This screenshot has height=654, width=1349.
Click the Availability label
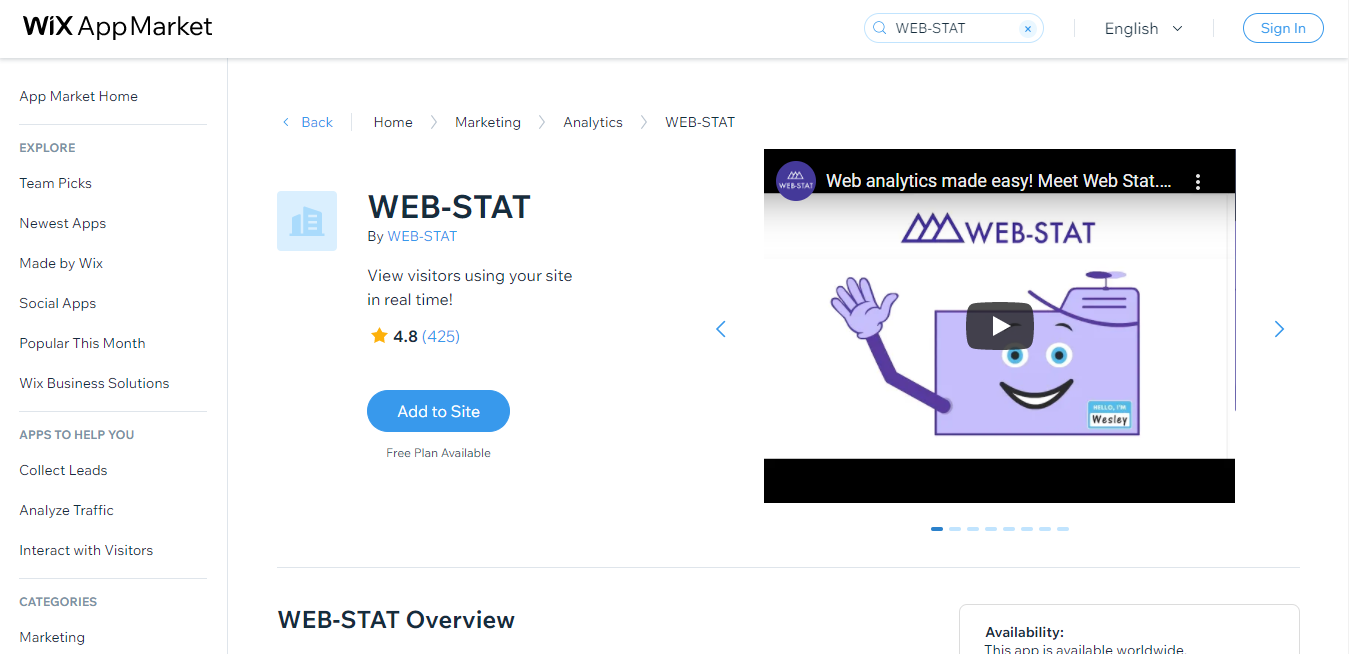1024,632
